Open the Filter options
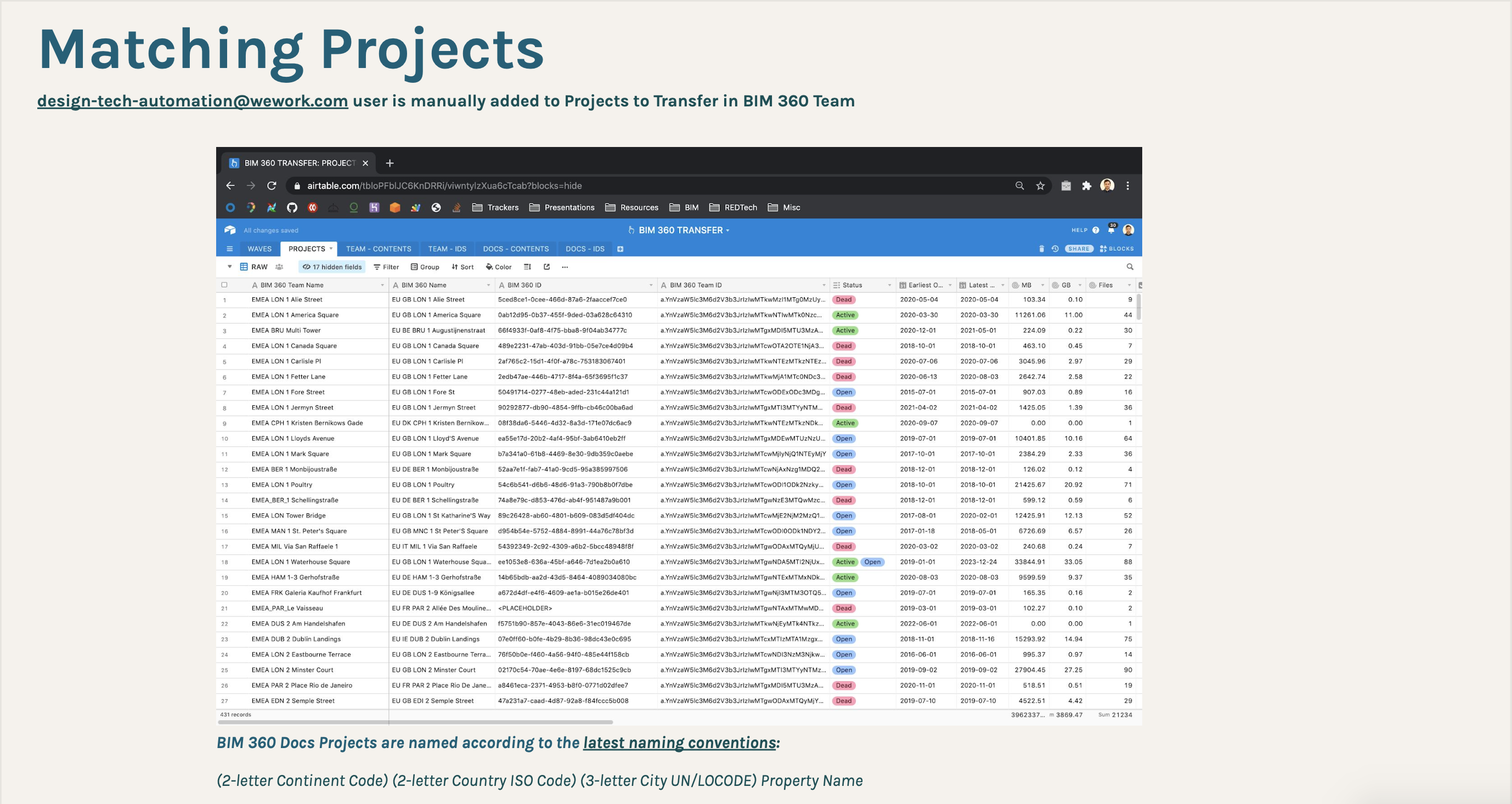 pyautogui.click(x=386, y=267)
